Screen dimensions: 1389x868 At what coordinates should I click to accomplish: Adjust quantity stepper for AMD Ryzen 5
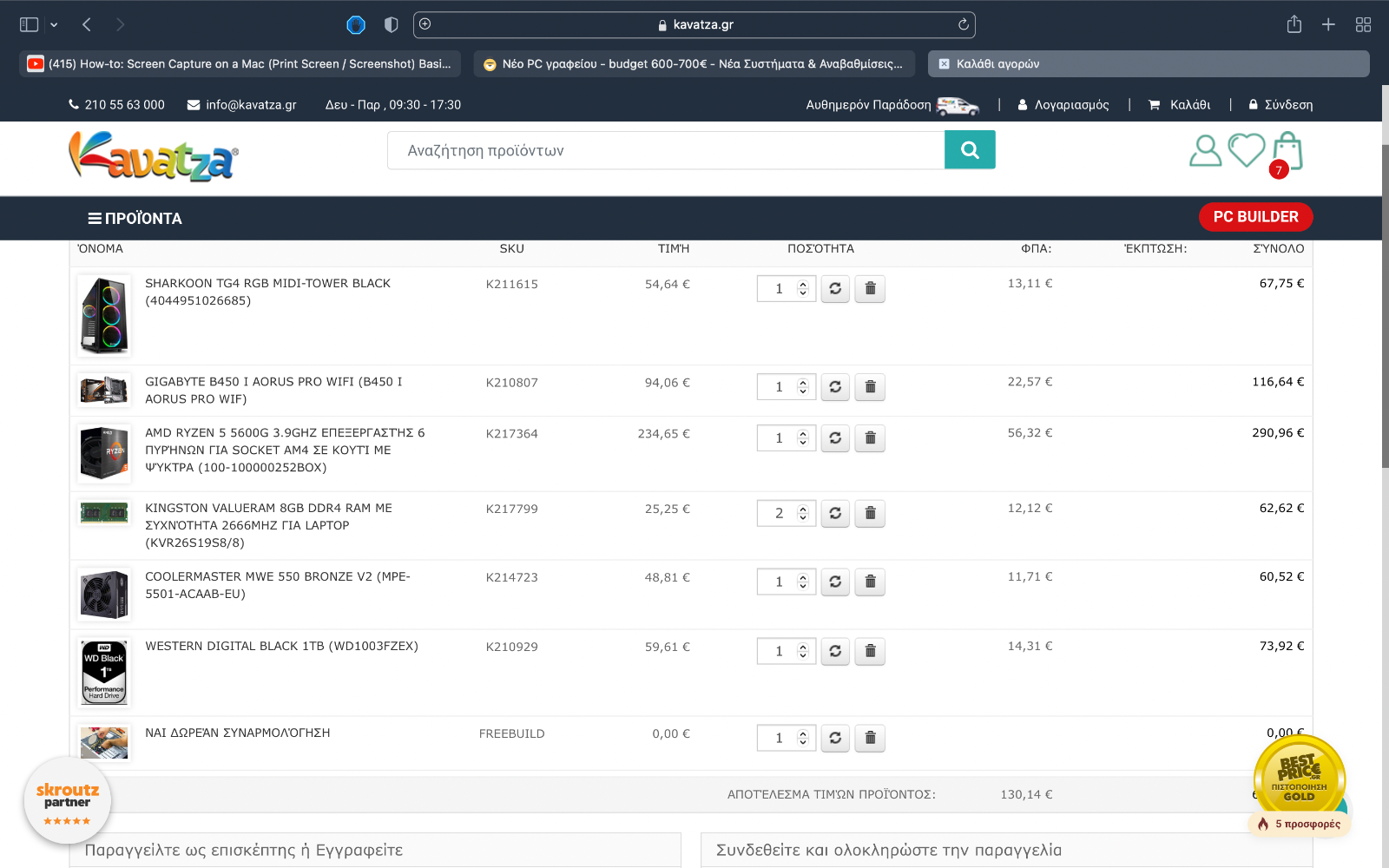tap(803, 437)
